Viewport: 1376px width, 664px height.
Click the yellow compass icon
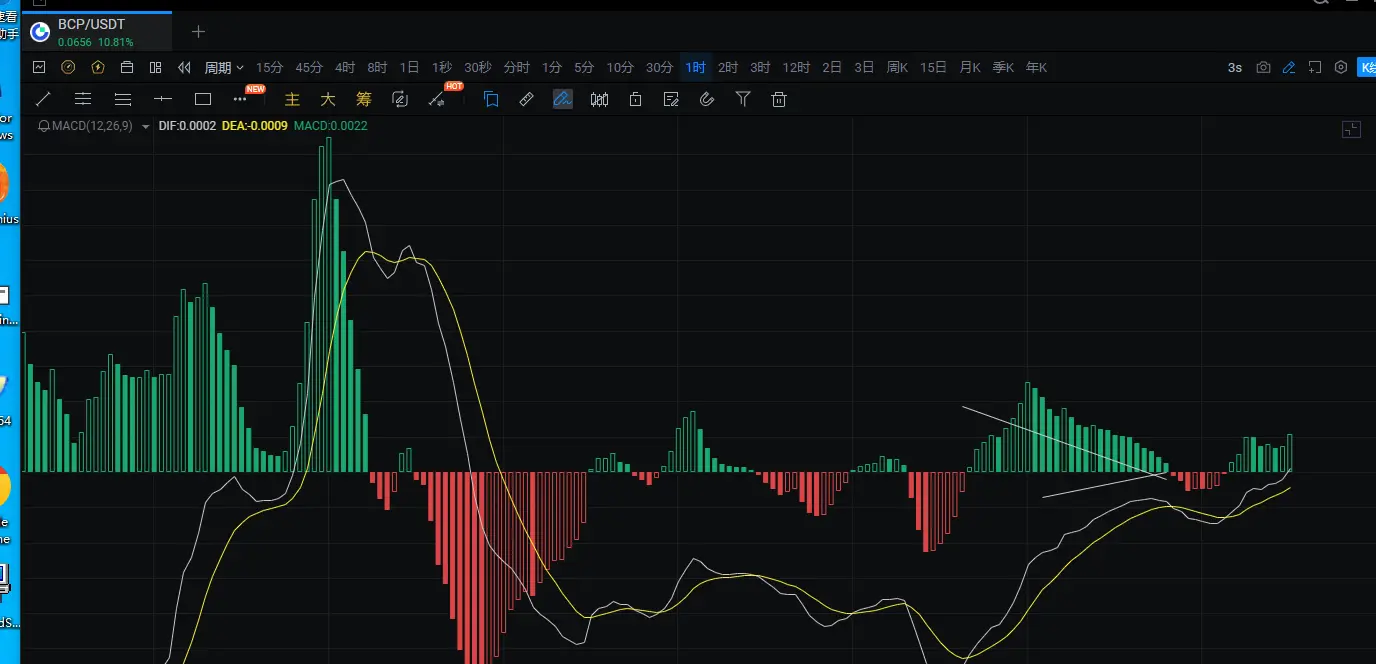[x=68, y=67]
